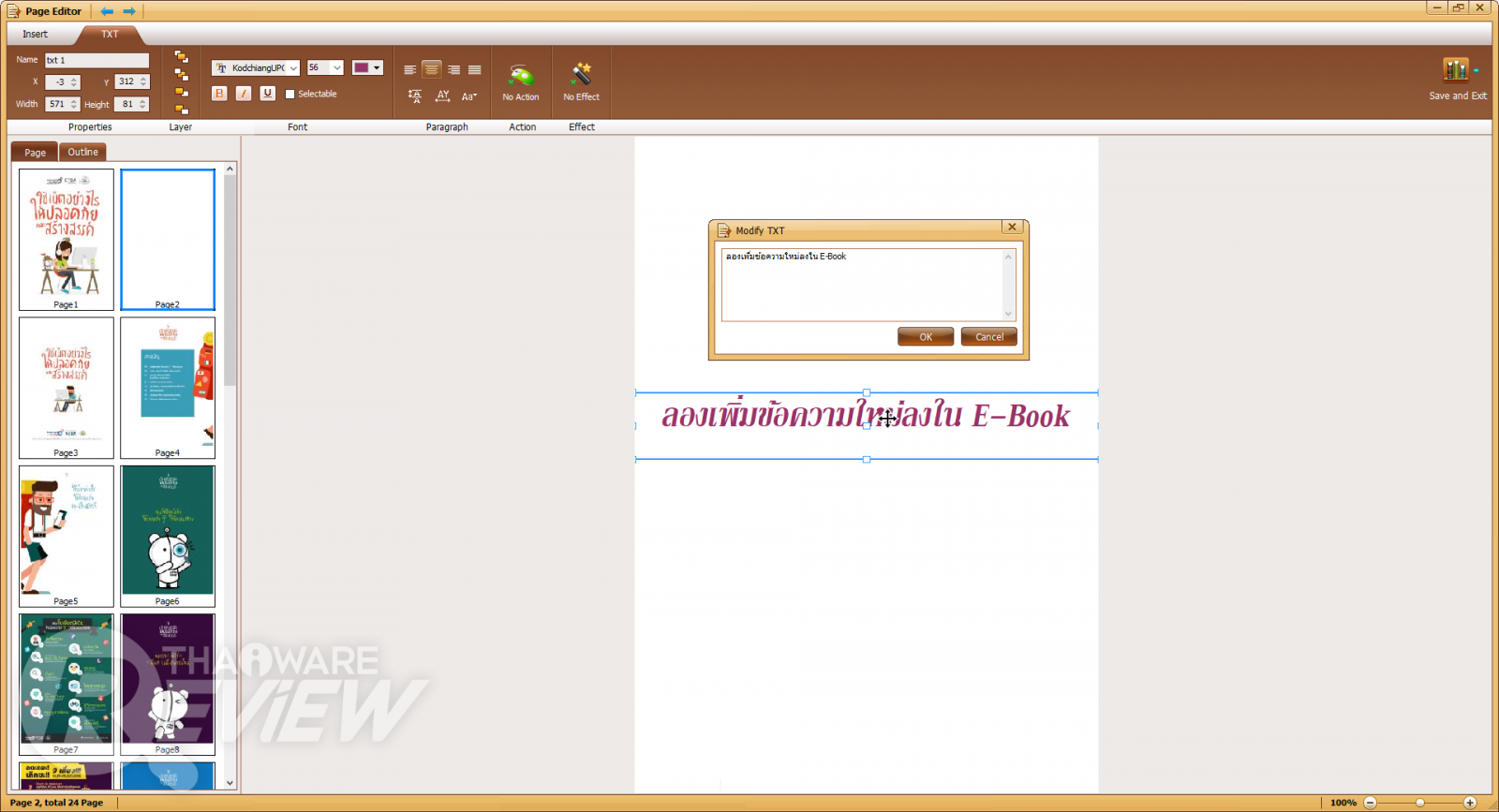
Task: Click the zoom slider handle
Action: (1420, 803)
